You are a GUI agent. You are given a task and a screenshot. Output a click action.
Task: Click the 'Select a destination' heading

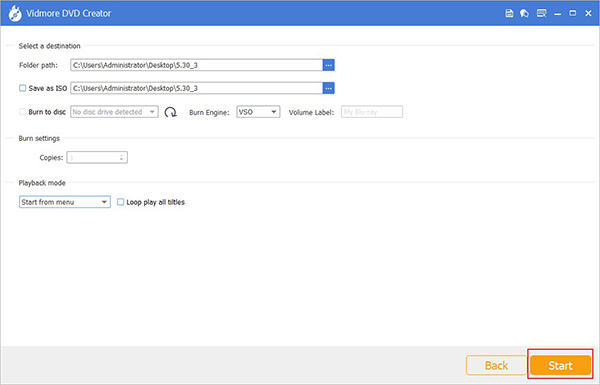tap(49, 46)
